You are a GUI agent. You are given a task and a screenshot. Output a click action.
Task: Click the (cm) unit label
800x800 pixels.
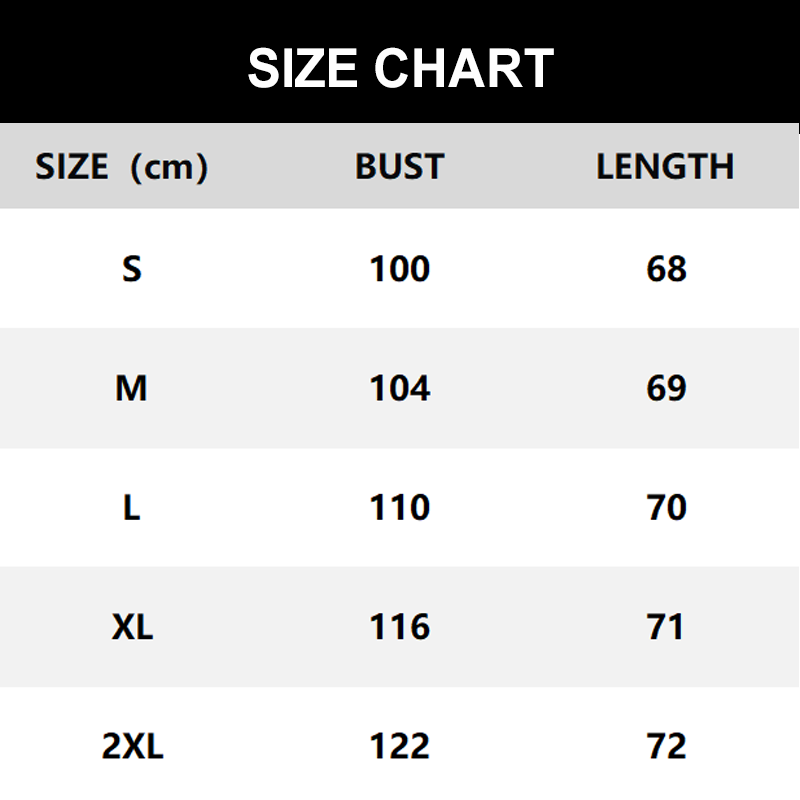[169, 166]
